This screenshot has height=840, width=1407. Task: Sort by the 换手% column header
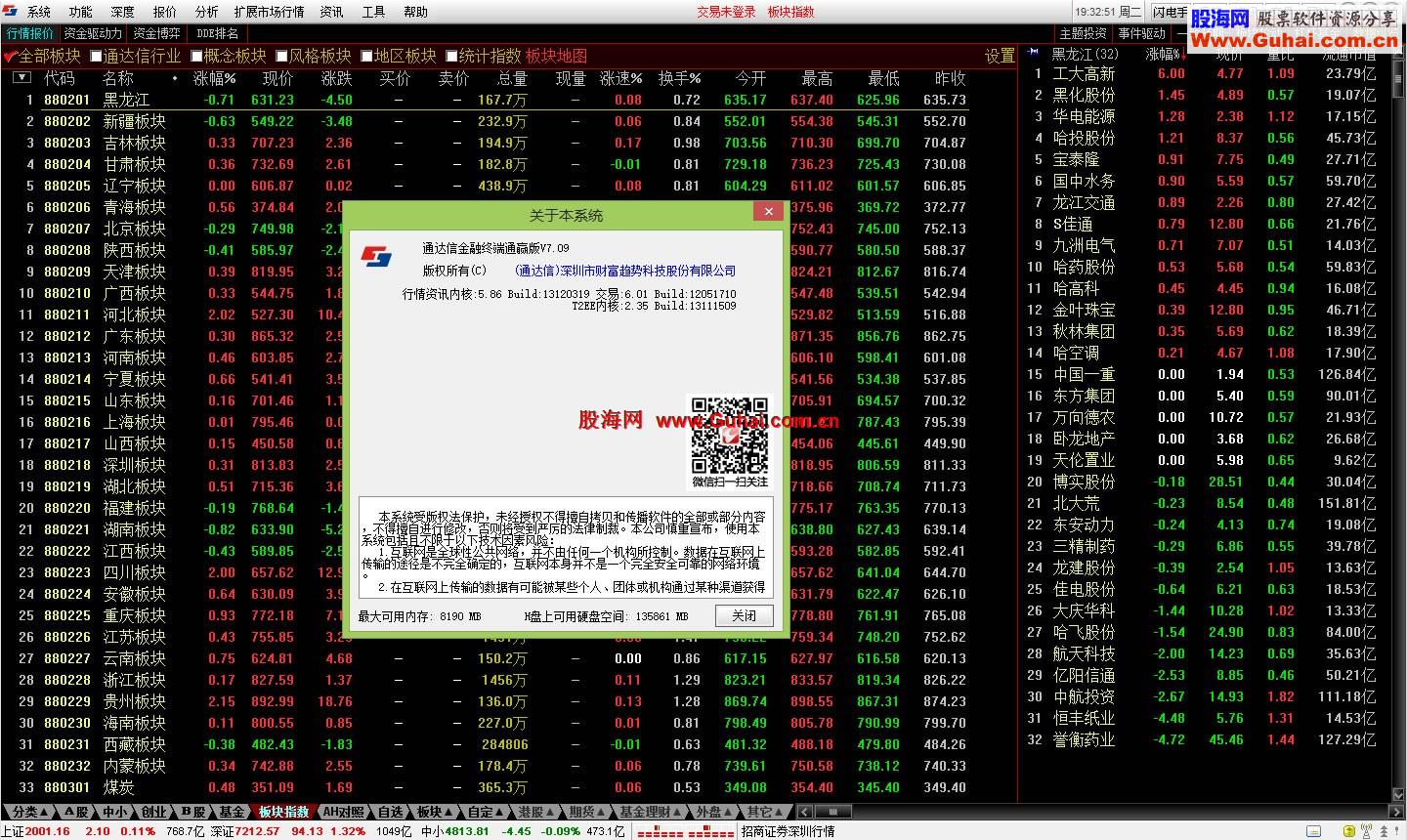(x=679, y=78)
